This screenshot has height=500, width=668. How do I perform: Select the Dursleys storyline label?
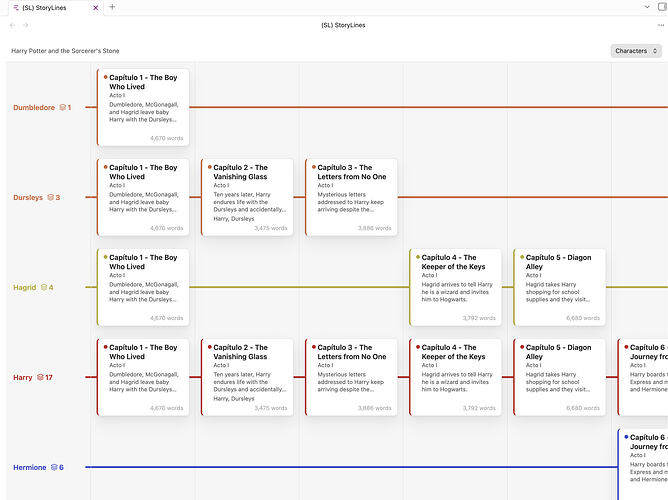[28, 198]
